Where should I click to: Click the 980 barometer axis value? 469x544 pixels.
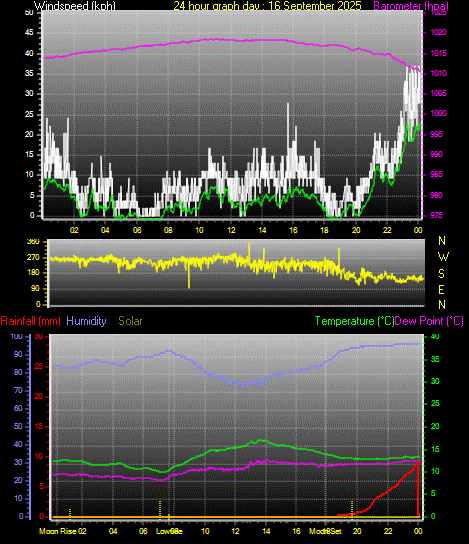click(436, 195)
